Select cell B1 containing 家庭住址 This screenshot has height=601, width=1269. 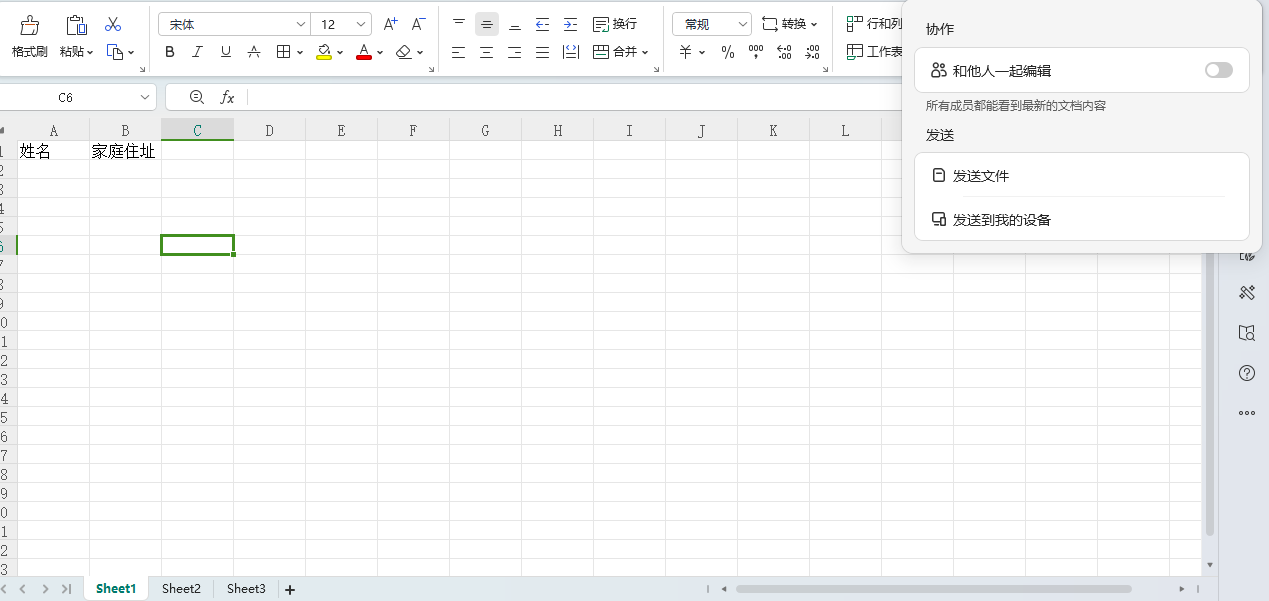125,152
